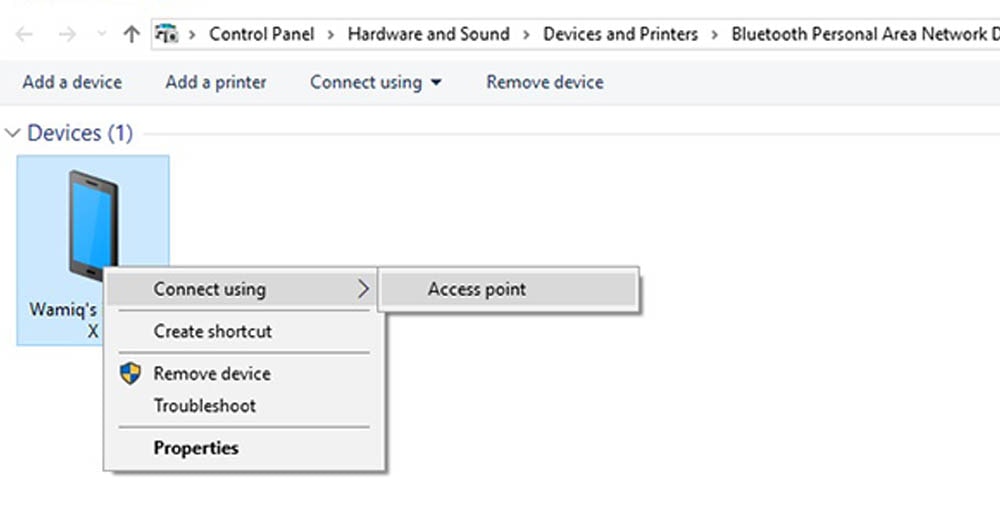Click the Control Panel address bar icon

[167, 34]
